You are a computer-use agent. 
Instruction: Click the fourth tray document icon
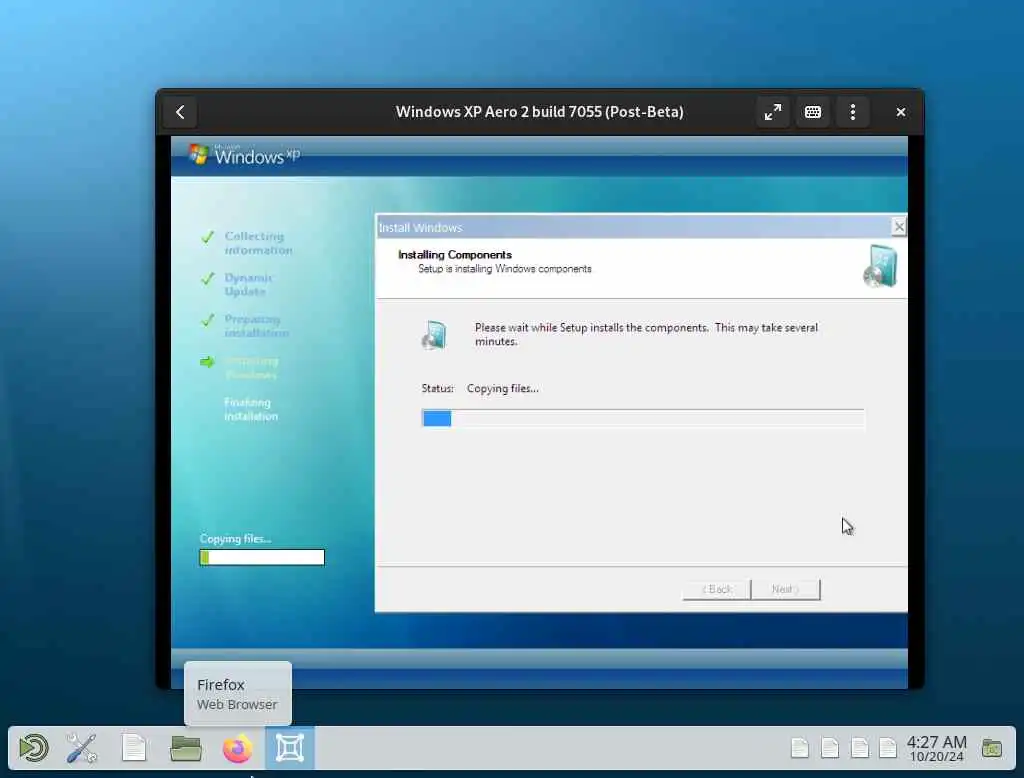point(888,748)
